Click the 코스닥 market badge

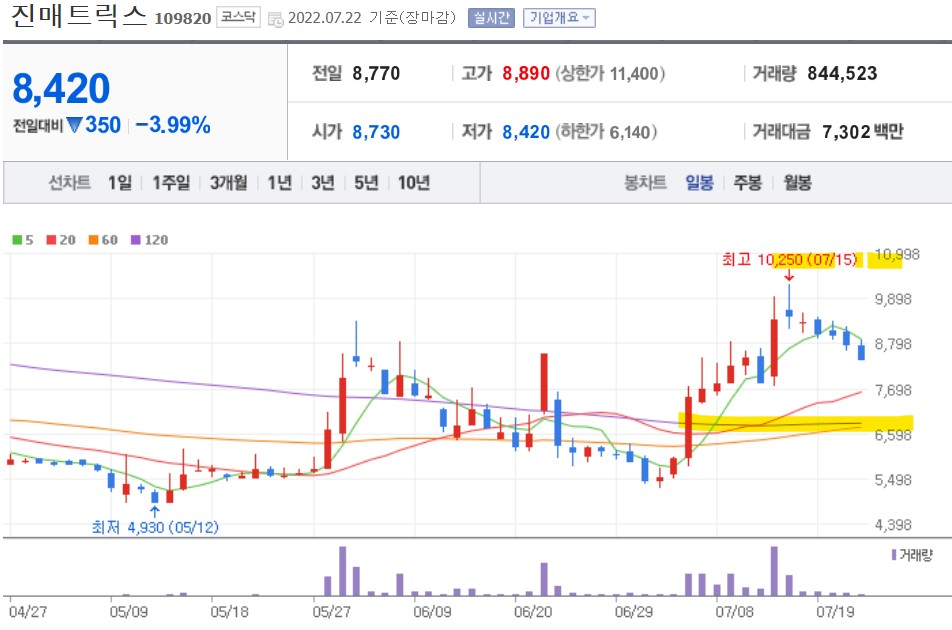point(239,17)
